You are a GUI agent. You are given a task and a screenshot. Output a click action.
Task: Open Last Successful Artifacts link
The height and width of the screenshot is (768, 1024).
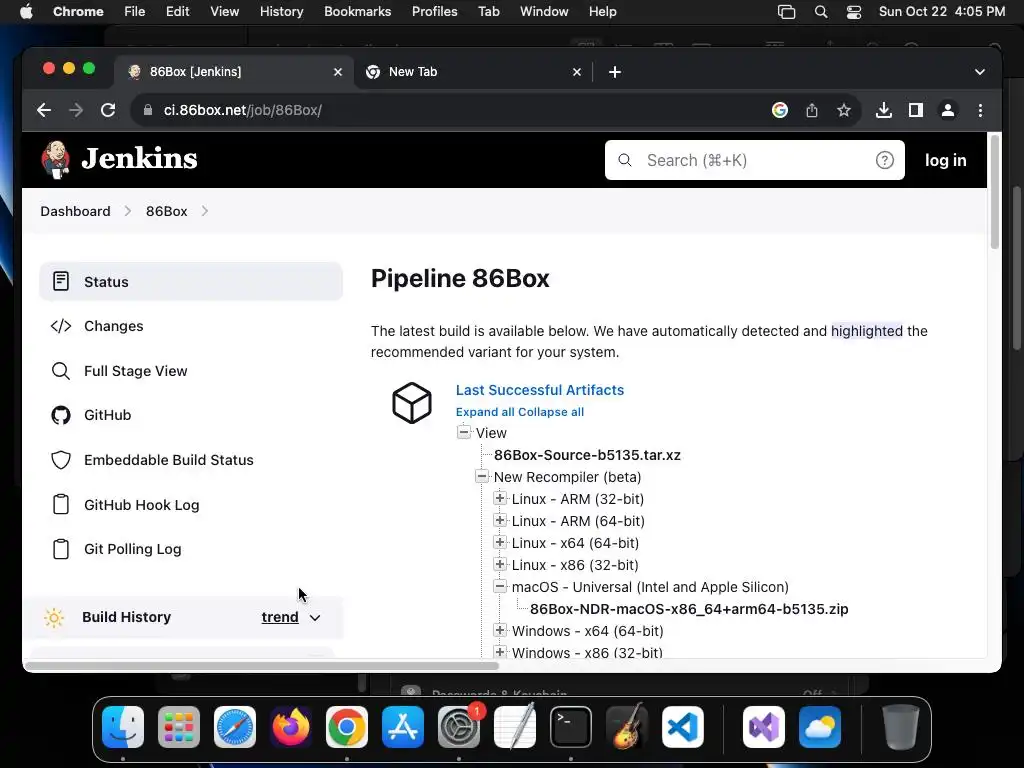[x=539, y=390]
